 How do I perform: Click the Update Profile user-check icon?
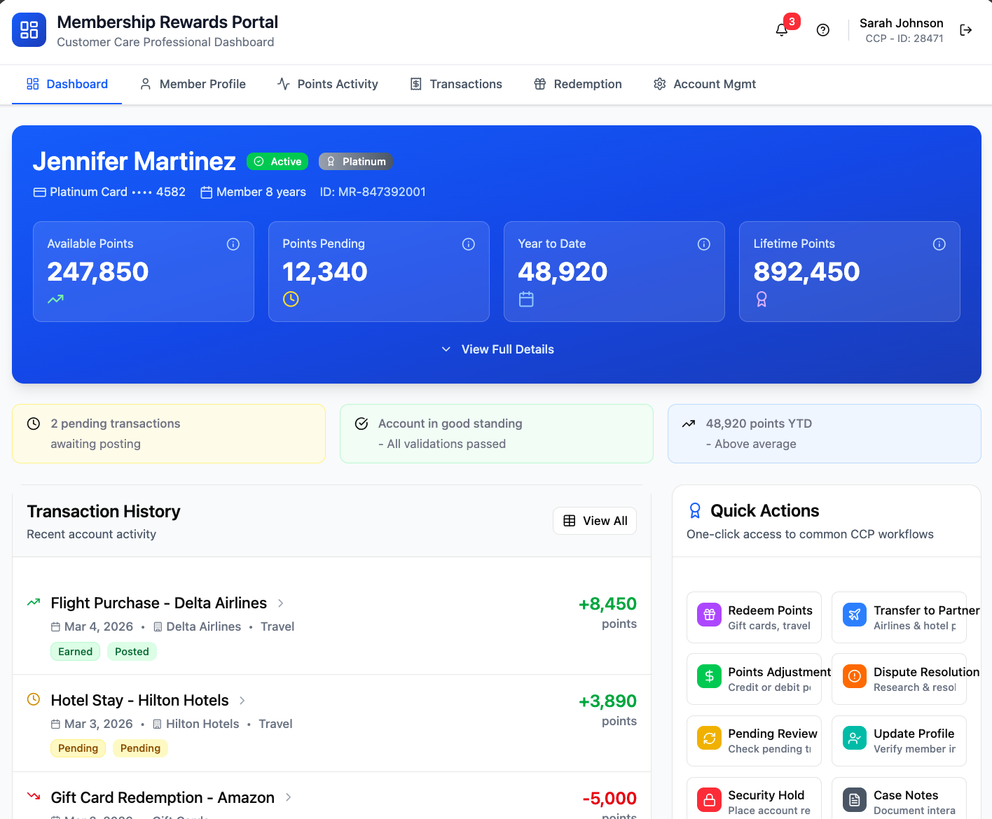click(855, 738)
